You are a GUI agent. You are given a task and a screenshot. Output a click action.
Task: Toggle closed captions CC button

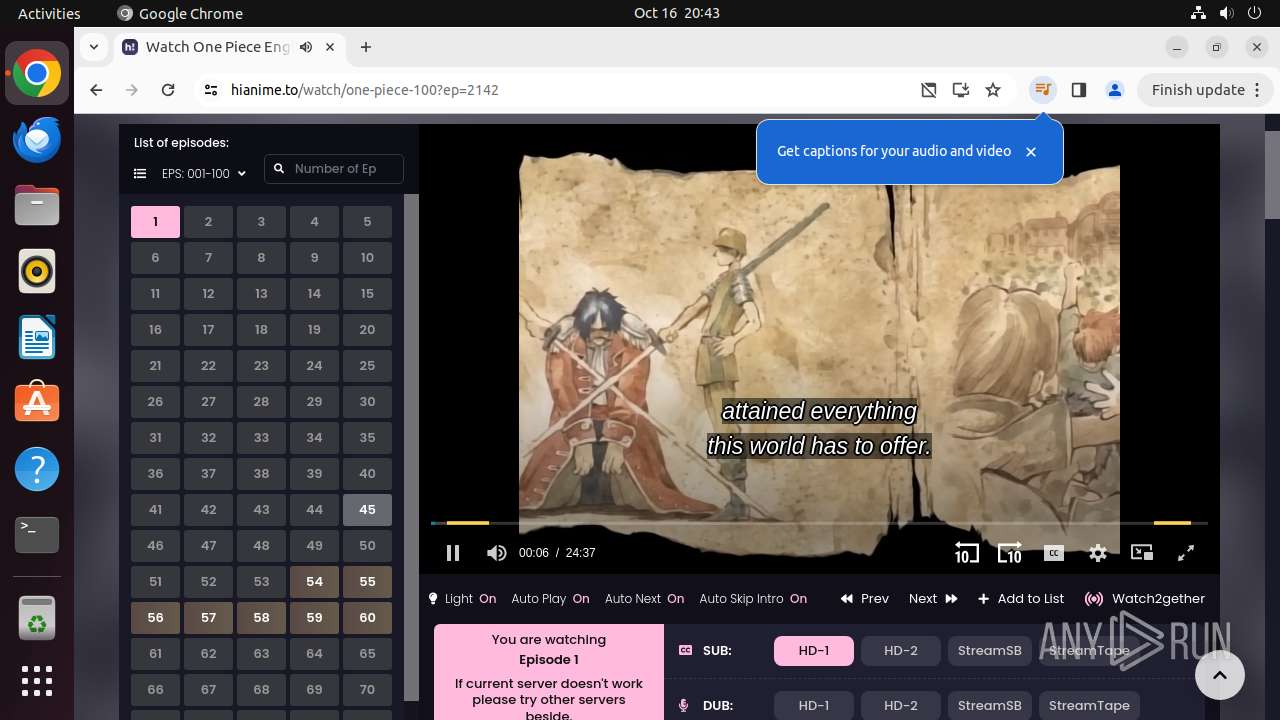click(1053, 553)
